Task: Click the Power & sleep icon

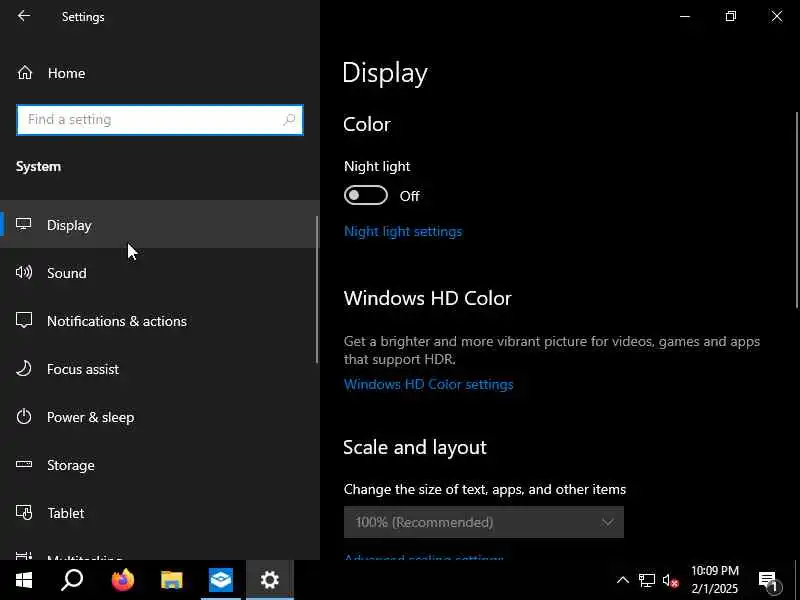Action: (23, 416)
